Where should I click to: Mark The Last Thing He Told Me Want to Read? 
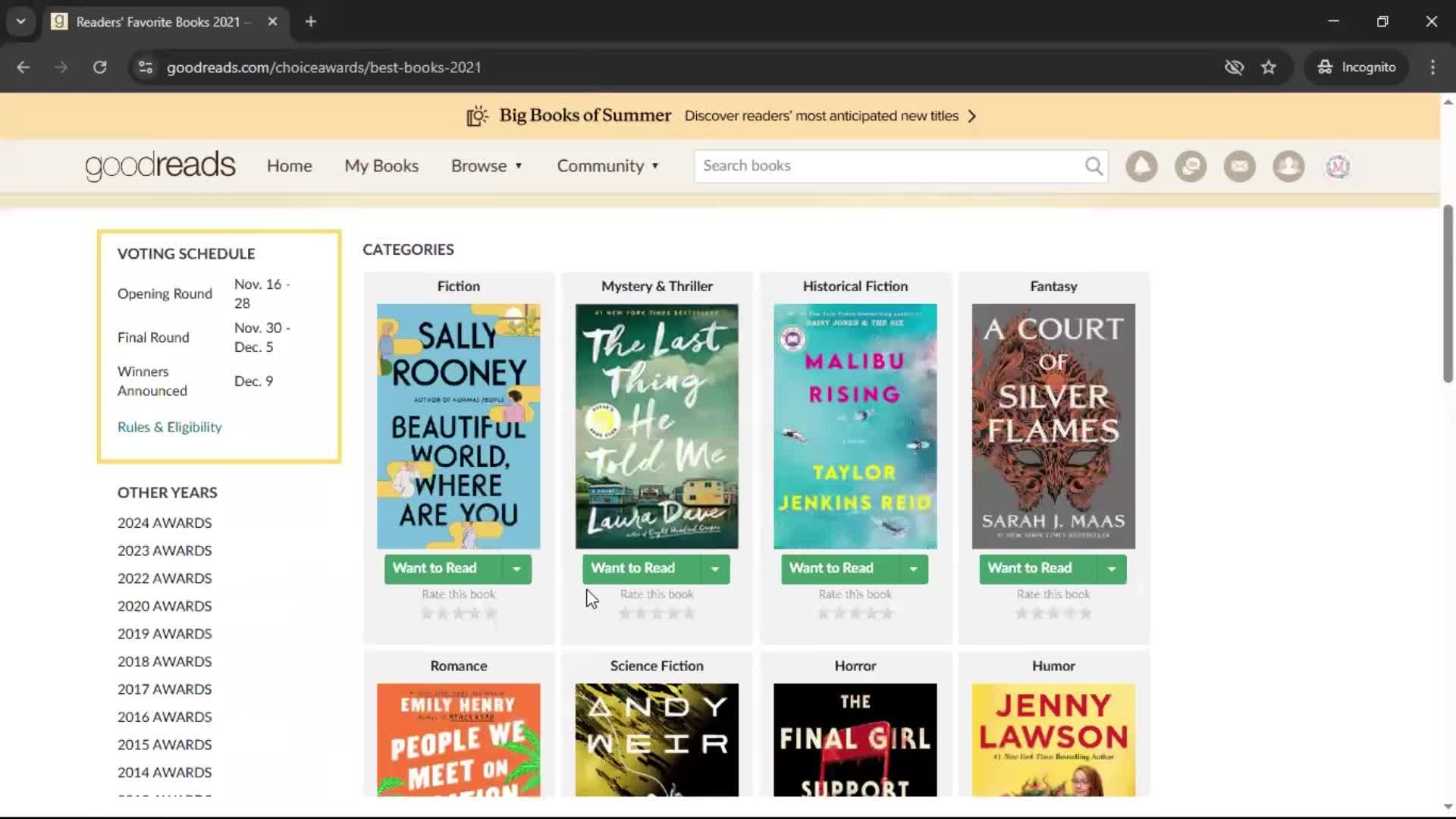click(x=641, y=569)
